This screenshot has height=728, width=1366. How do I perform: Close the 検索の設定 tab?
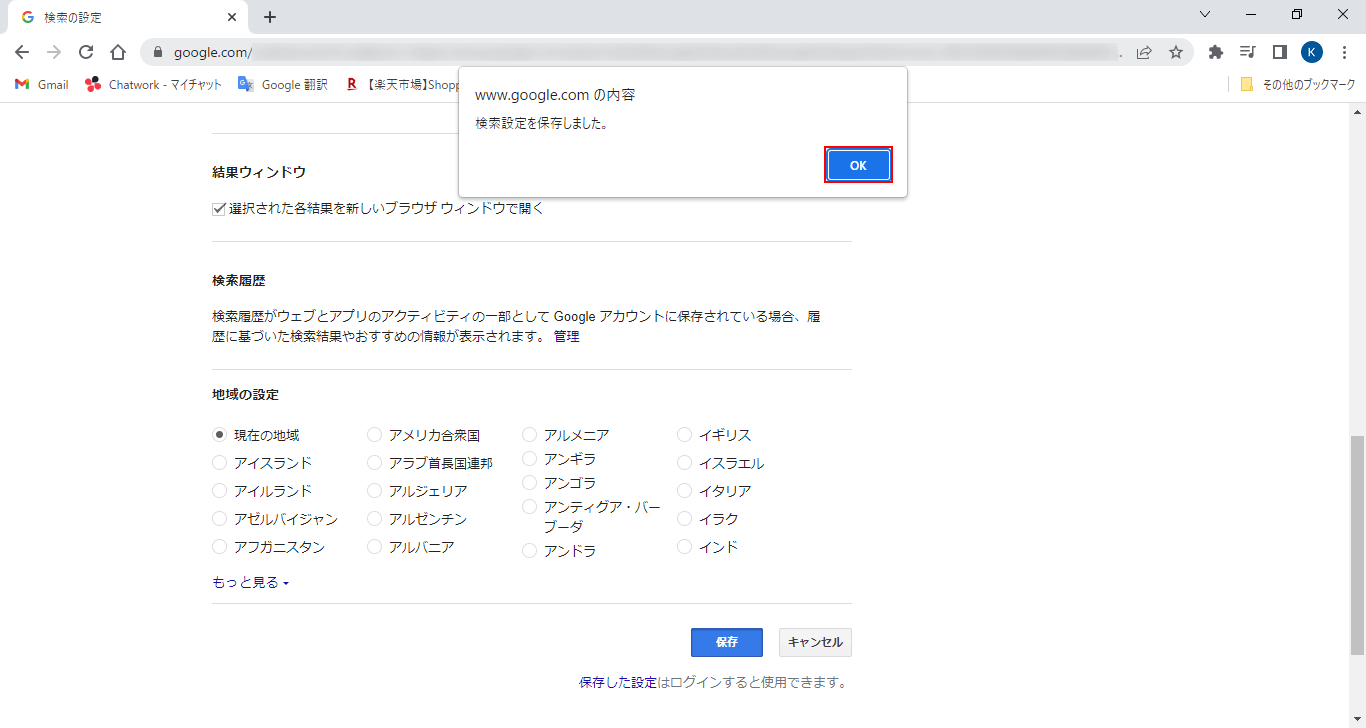point(232,17)
